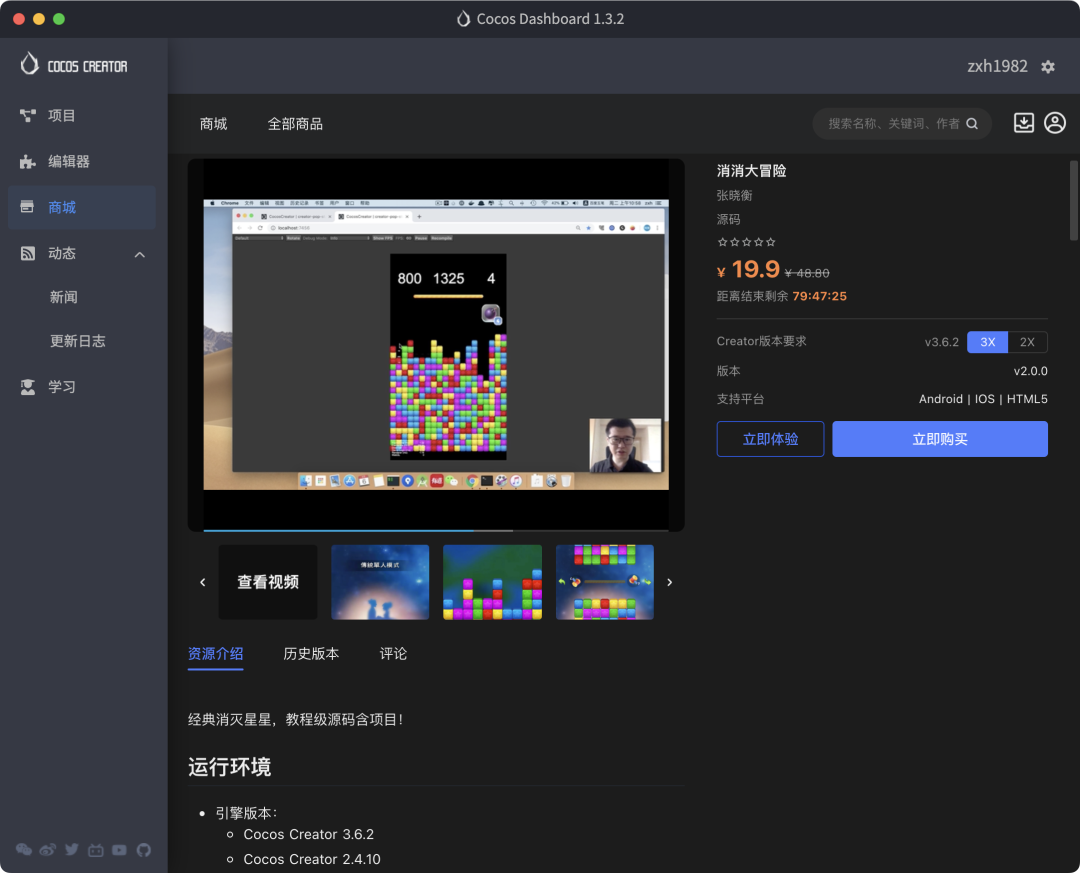This screenshot has height=873, width=1080.
Task: Focus the store search field
Action: click(902, 124)
